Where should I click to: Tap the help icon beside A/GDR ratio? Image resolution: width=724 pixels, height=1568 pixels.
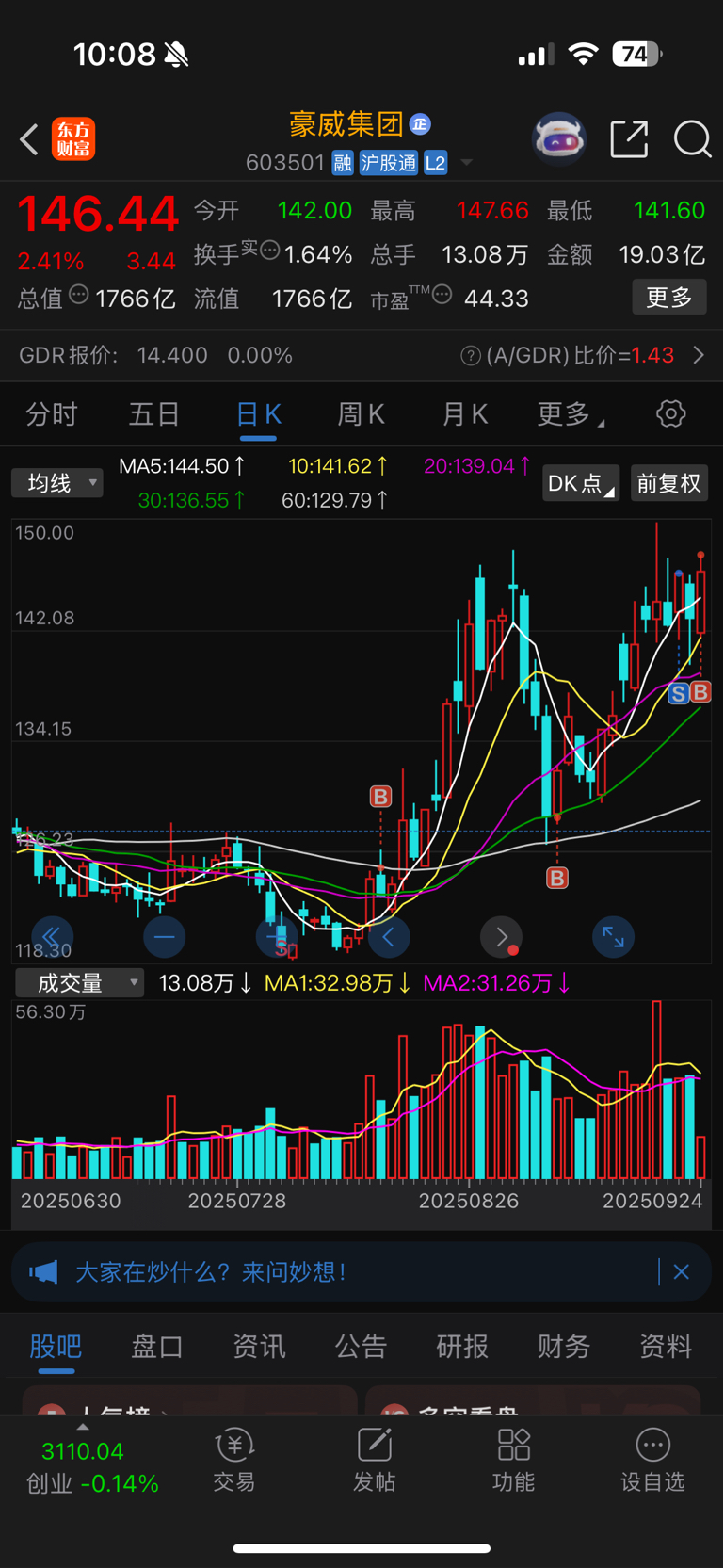click(x=471, y=356)
